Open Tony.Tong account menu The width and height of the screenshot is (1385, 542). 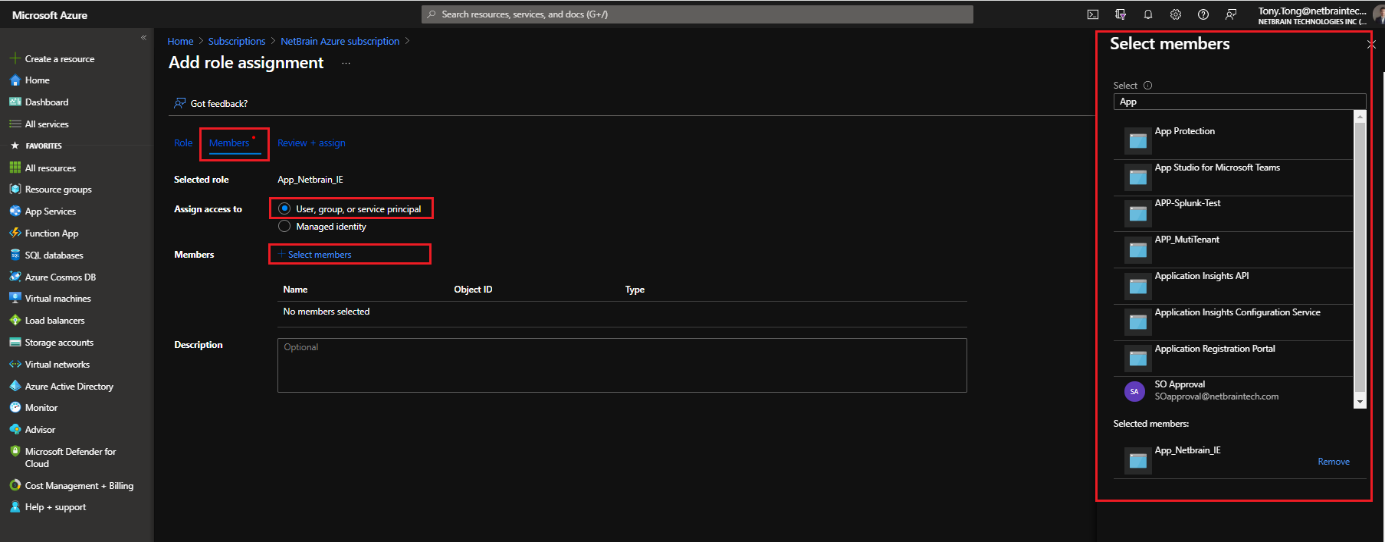click(x=1321, y=14)
